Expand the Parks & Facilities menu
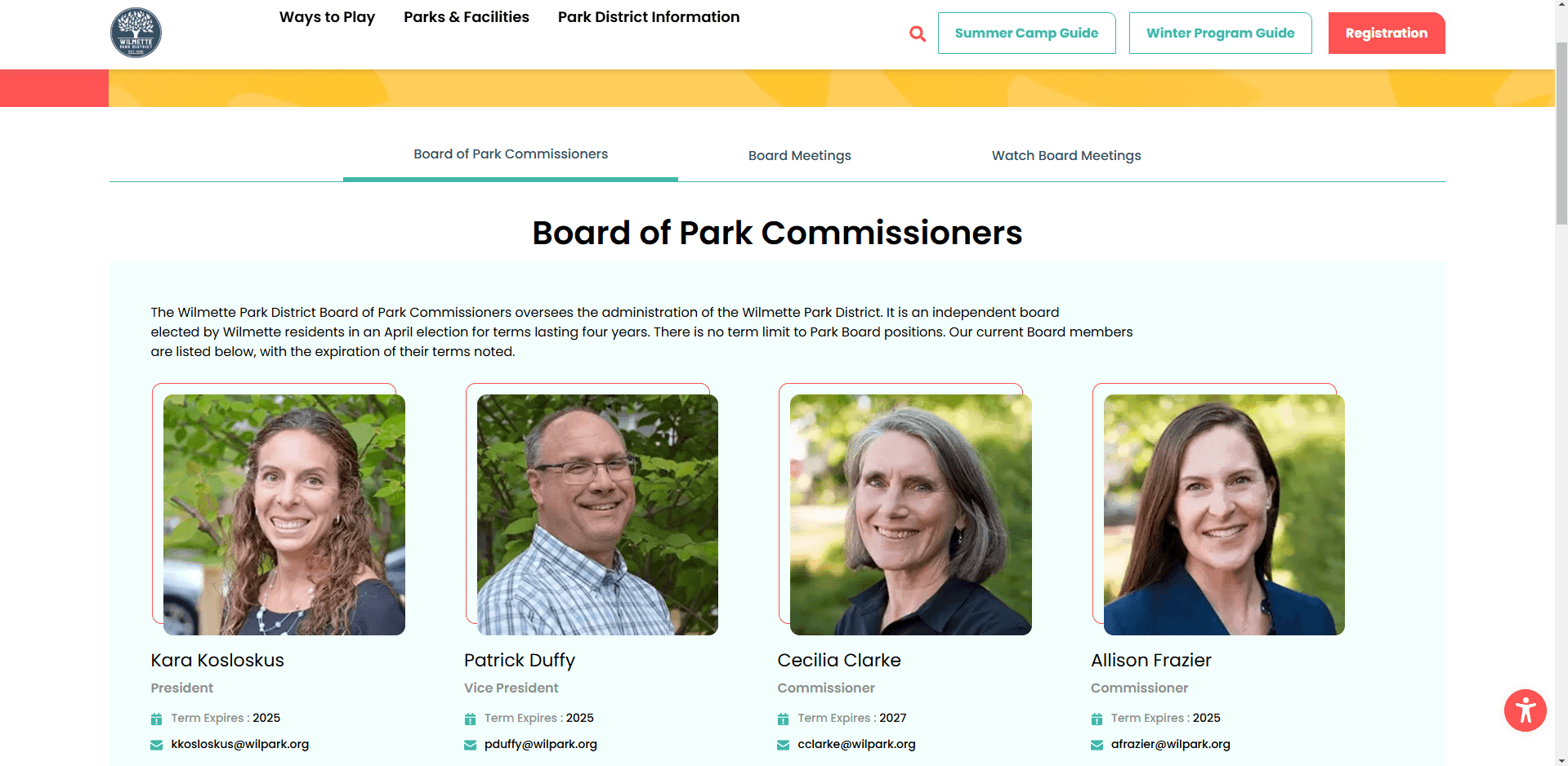This screenshot has height=766, width=1568. [467, 17]
